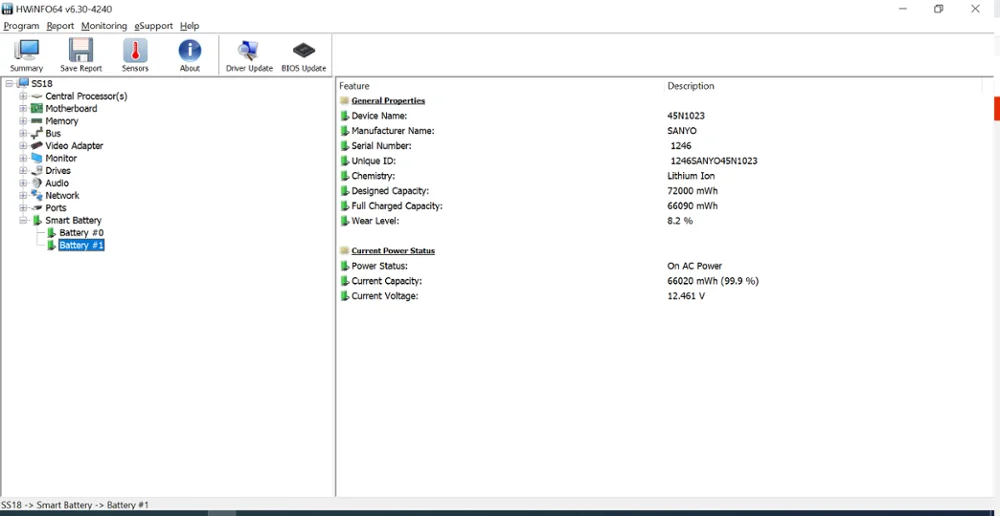Click the 12.461 V voltage value
The height and width of the screenshot is (516, 1000).
686,296
